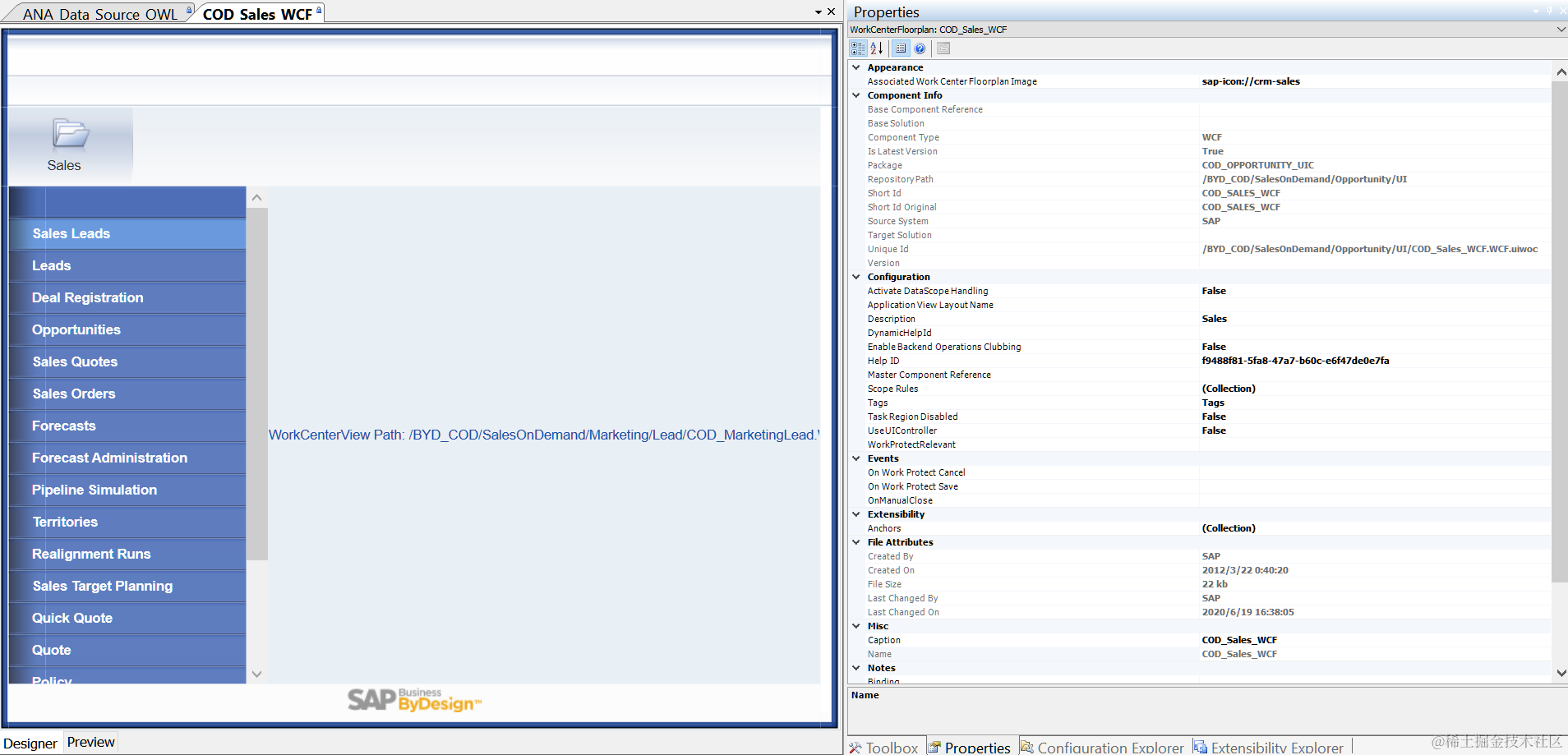This screenshot has width=1568, height=755.
Task: Click the Sales folder icon
Action: tap(70, 133)
